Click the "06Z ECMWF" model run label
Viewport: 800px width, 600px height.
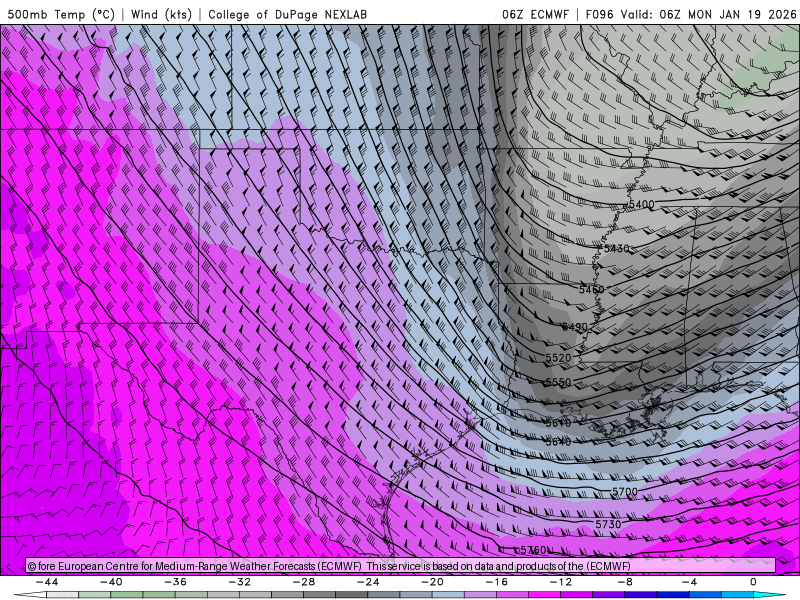535,14
